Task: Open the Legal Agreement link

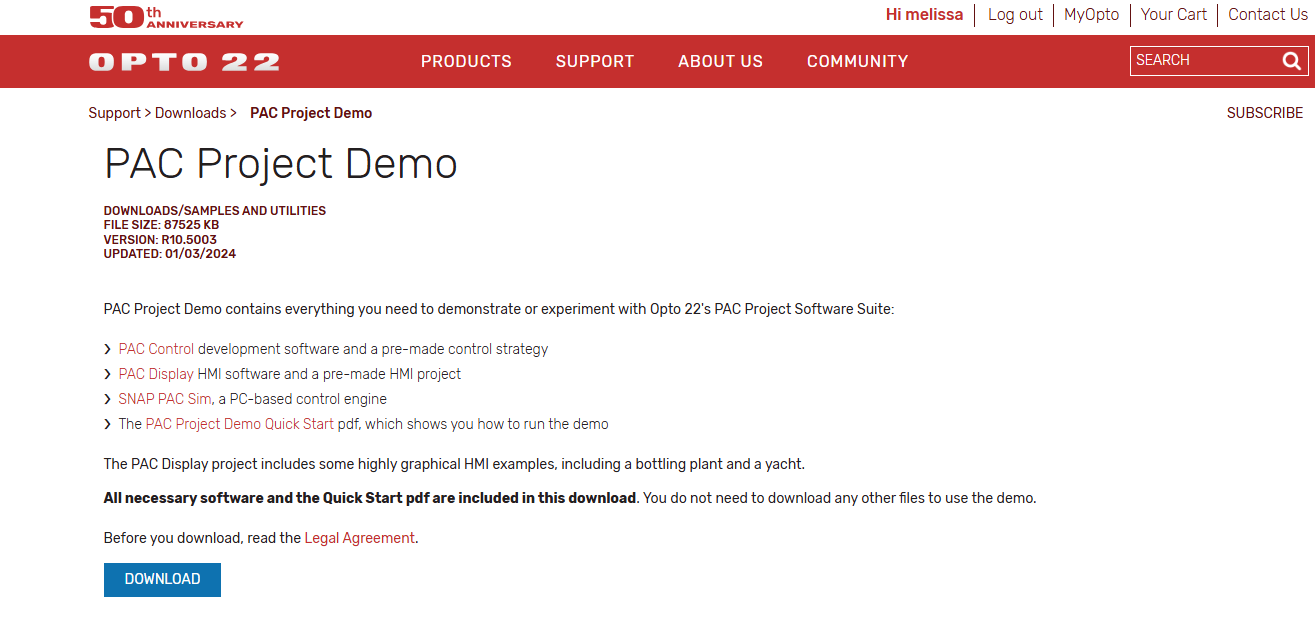Action: 359,538
